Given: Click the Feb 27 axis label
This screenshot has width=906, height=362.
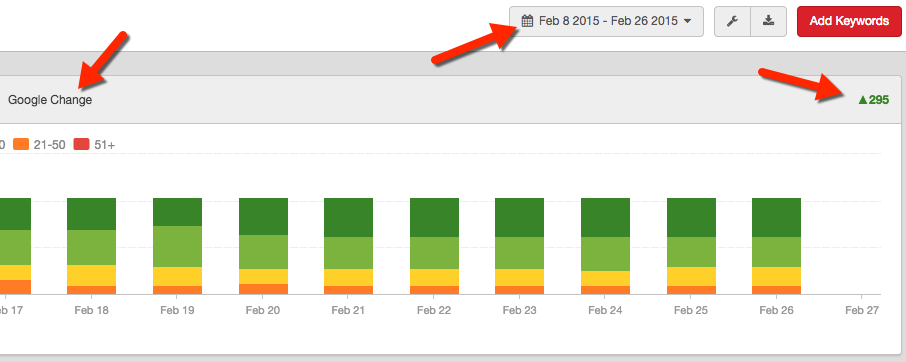Looking at the screenshot, I should pos(862,310).
